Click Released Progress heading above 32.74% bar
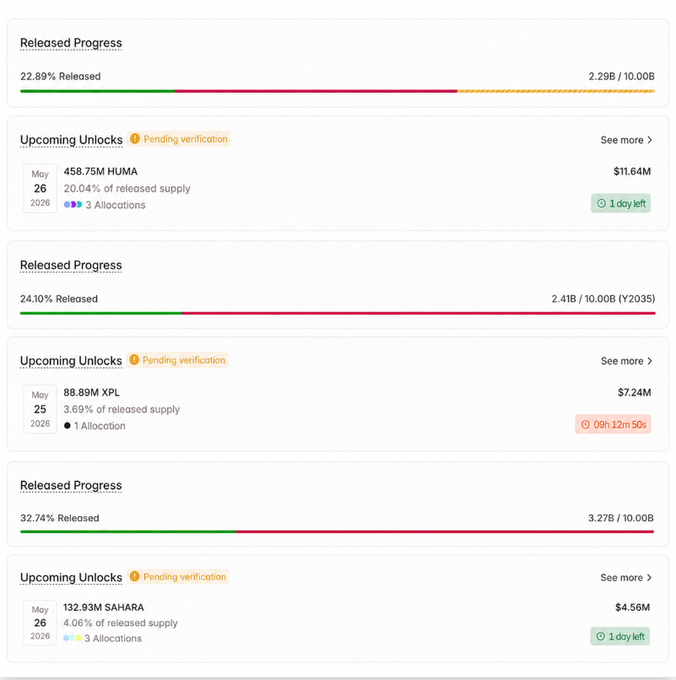Viewport: 676px width, 680px height. 71,485
